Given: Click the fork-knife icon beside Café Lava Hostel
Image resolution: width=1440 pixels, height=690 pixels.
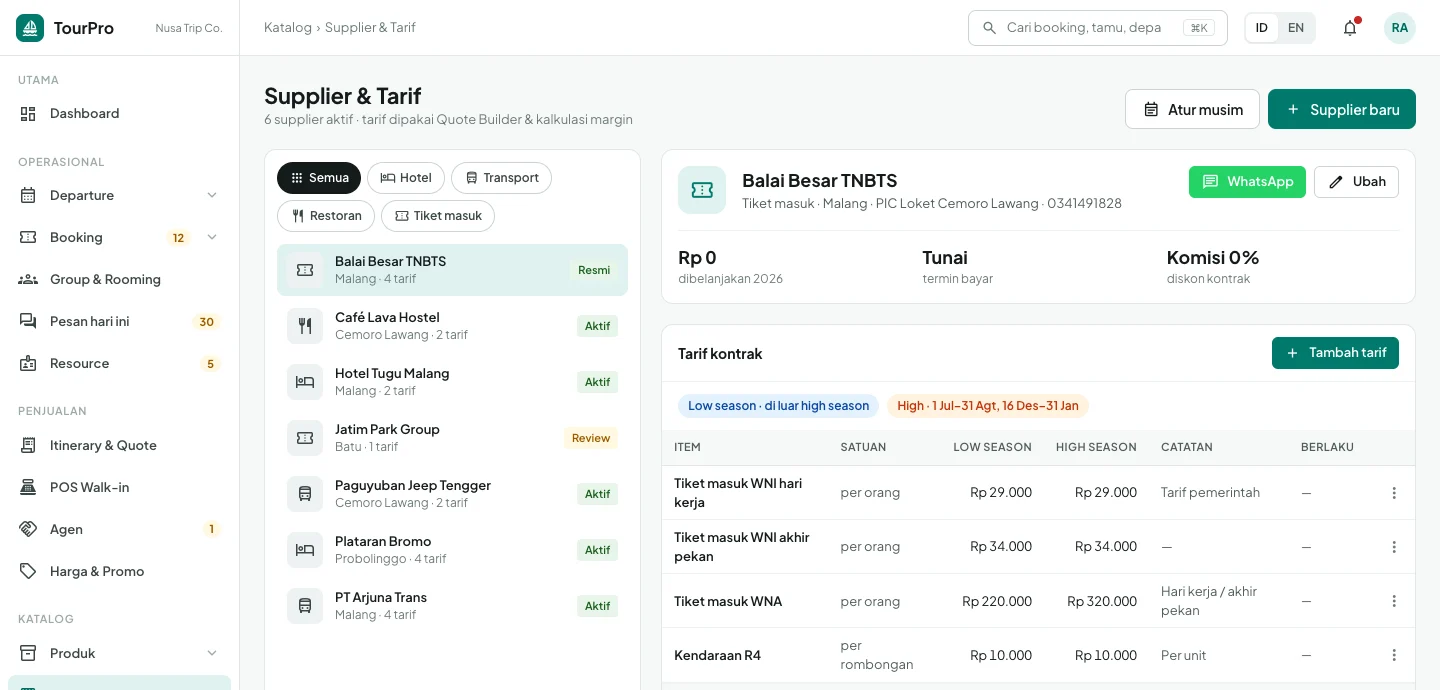Looking at the screenshot, I should [305, 326].
